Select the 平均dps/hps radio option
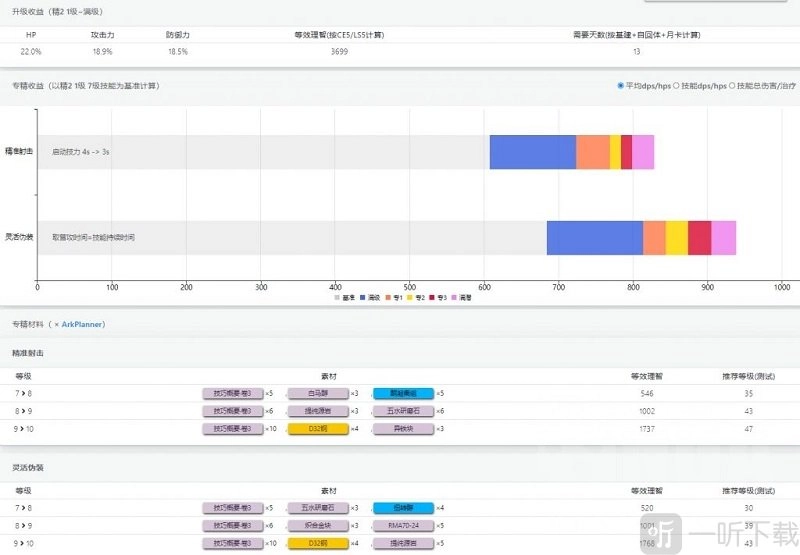This screenshot has height=555, width=800. (x=621, y=86)
